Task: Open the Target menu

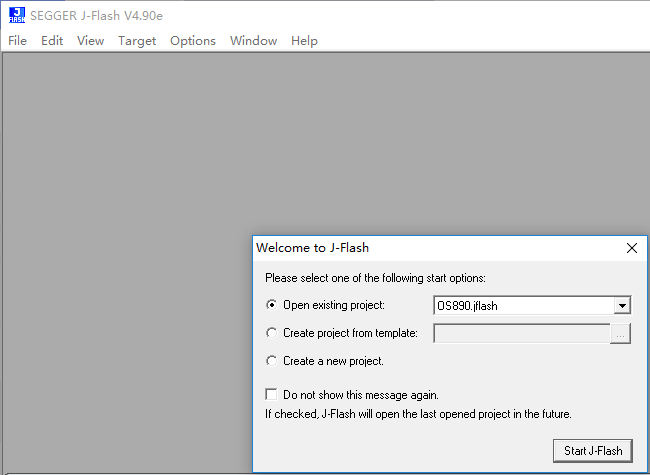Action: pos(137,41)
